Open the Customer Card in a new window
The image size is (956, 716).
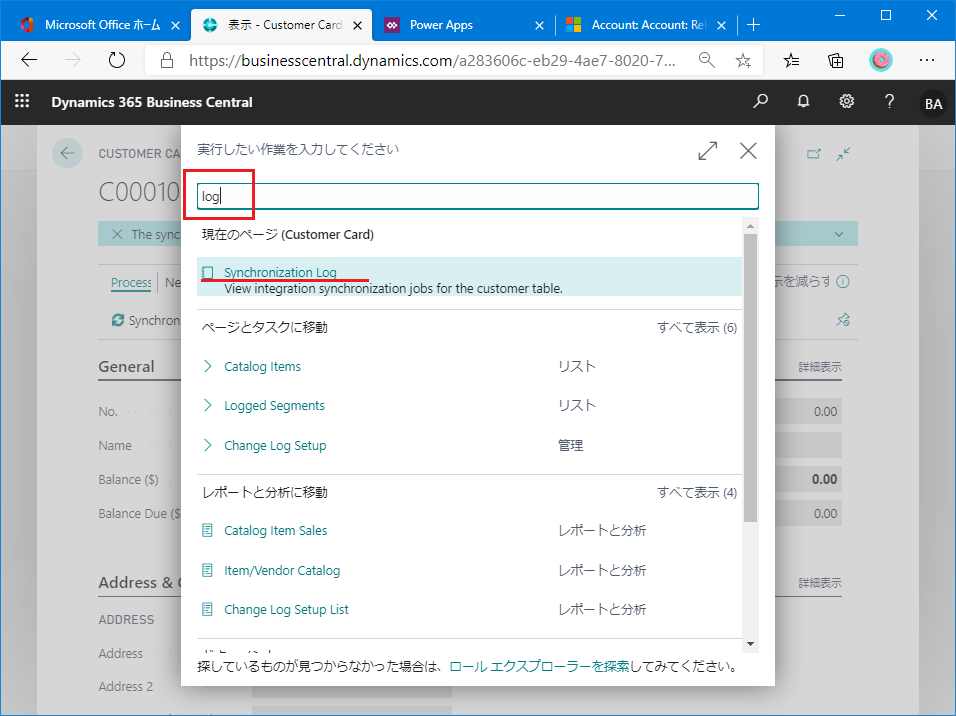pyautogui.click(x=814, y=154)
